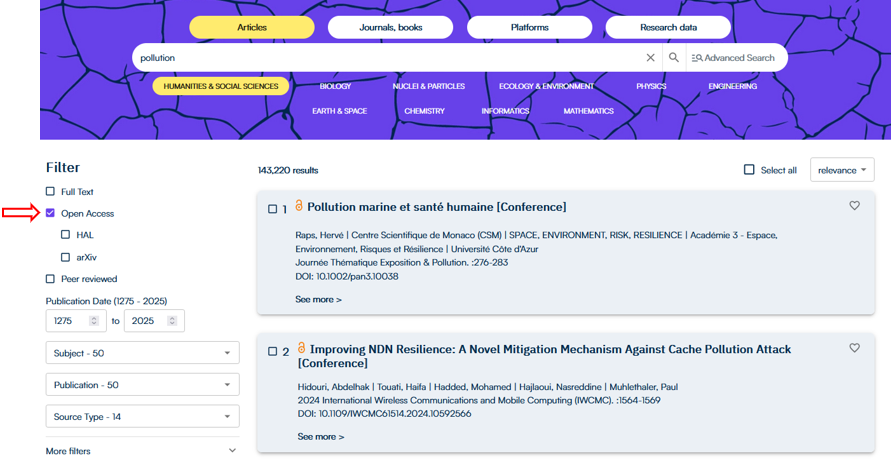Adjust the end year 2025 stepper
The height and width of the screenshot is (463, 891).
tap(172, 321)
